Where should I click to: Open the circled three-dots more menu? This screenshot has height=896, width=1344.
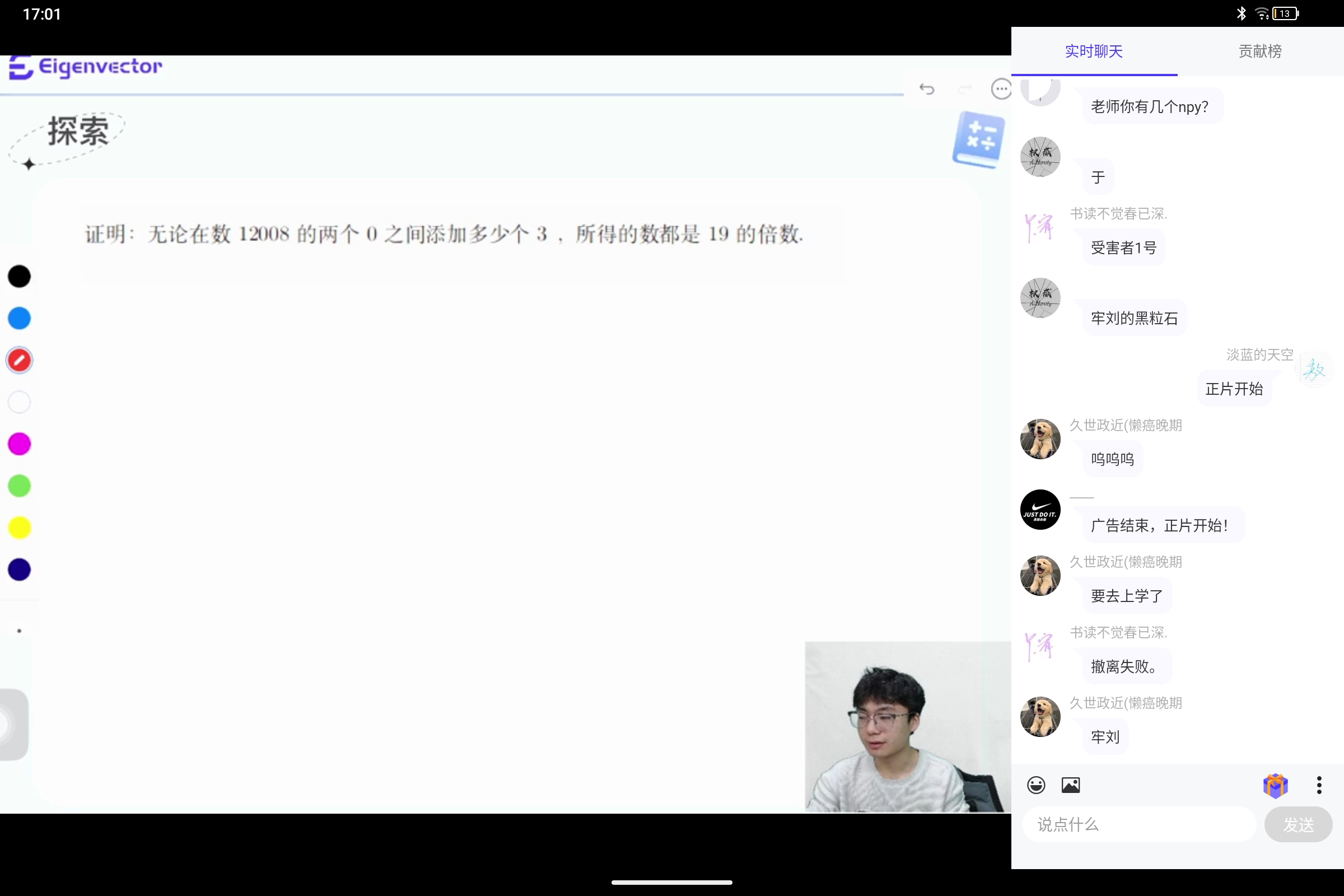click(x=1001, y=89)
